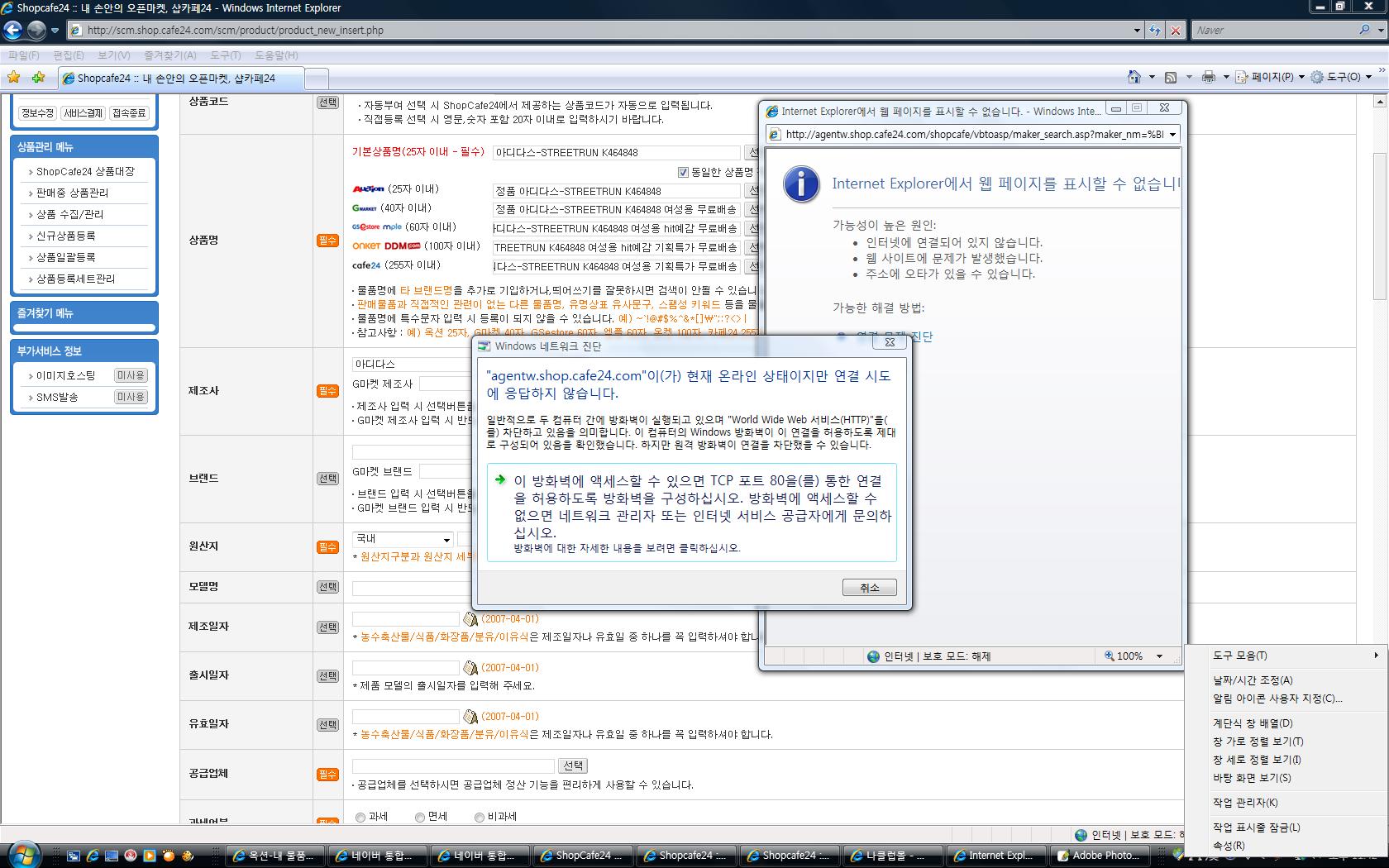Open the Favorites Center star icon
Viewport: 1389px width, 868px height.
tap(13, 78)
